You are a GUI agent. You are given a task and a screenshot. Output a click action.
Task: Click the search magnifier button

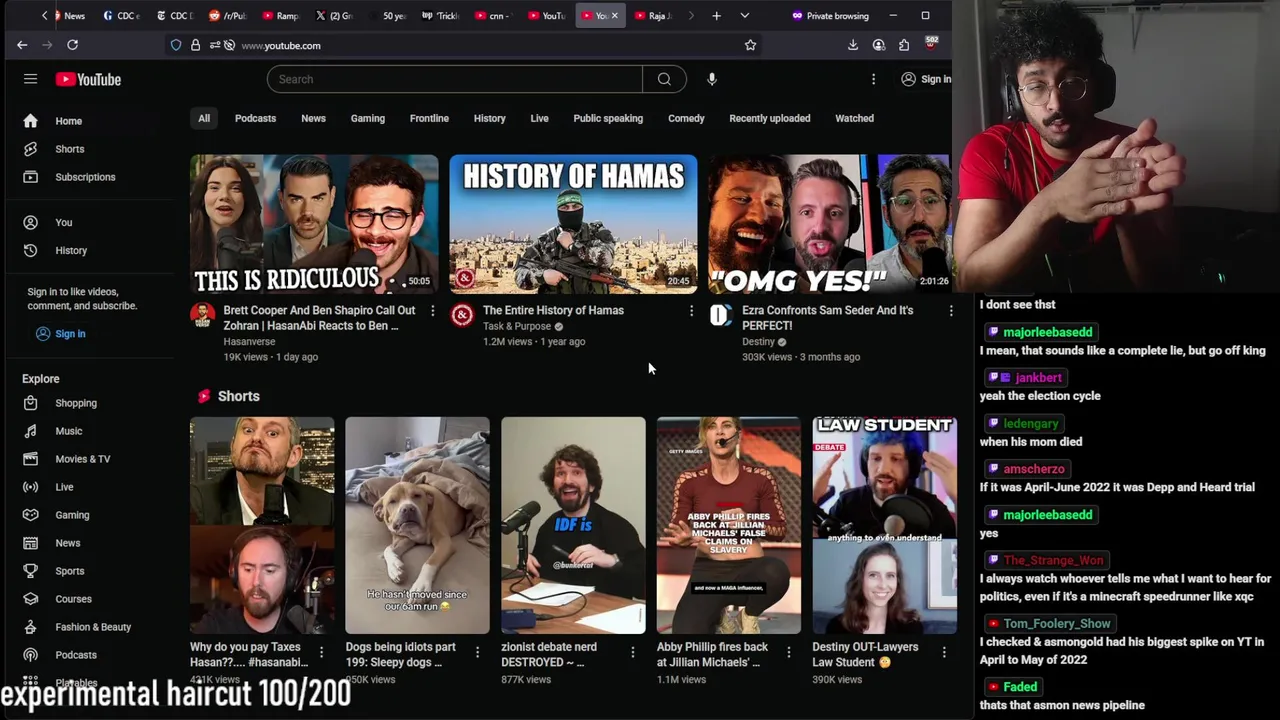pyautogui.click(x=664, y=79)
